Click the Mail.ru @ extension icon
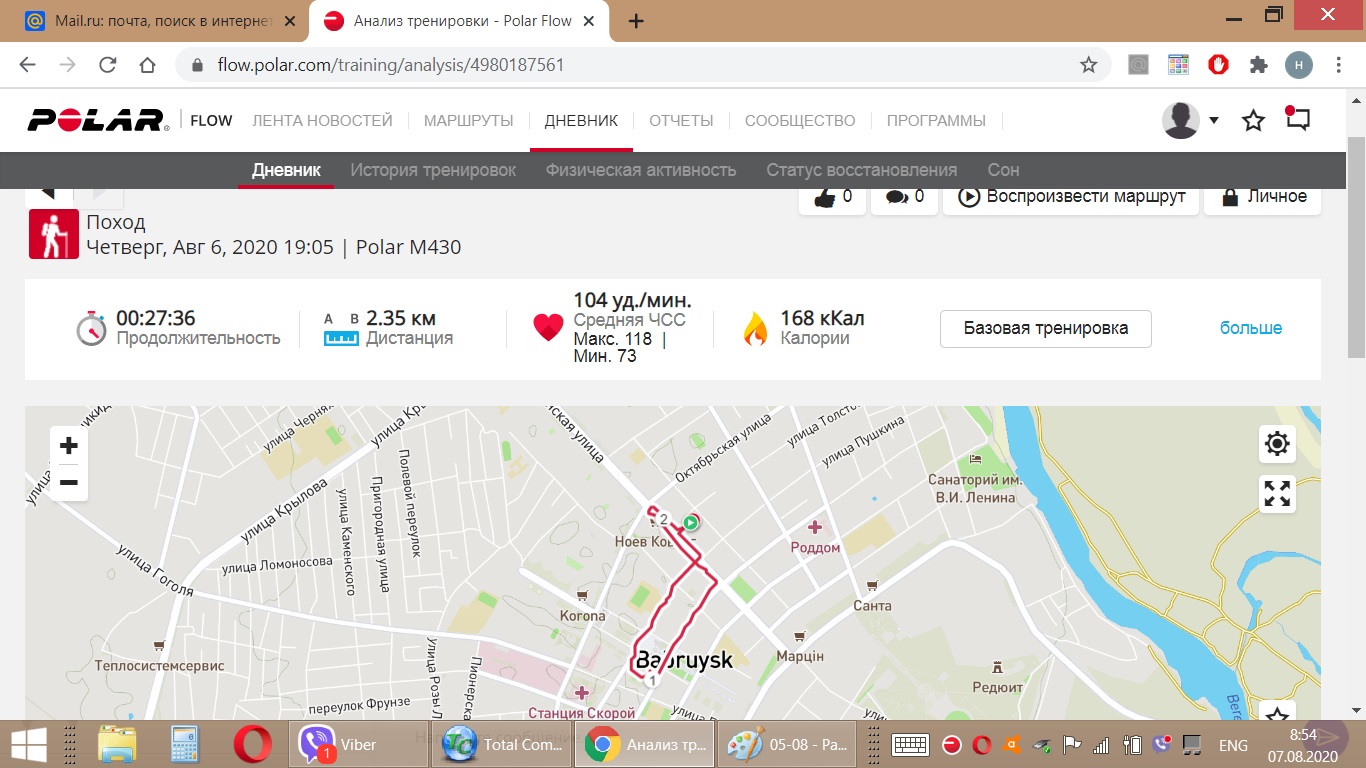Screen dimensions: 1366x768 pyautogui.click(x=1138, y=65)
